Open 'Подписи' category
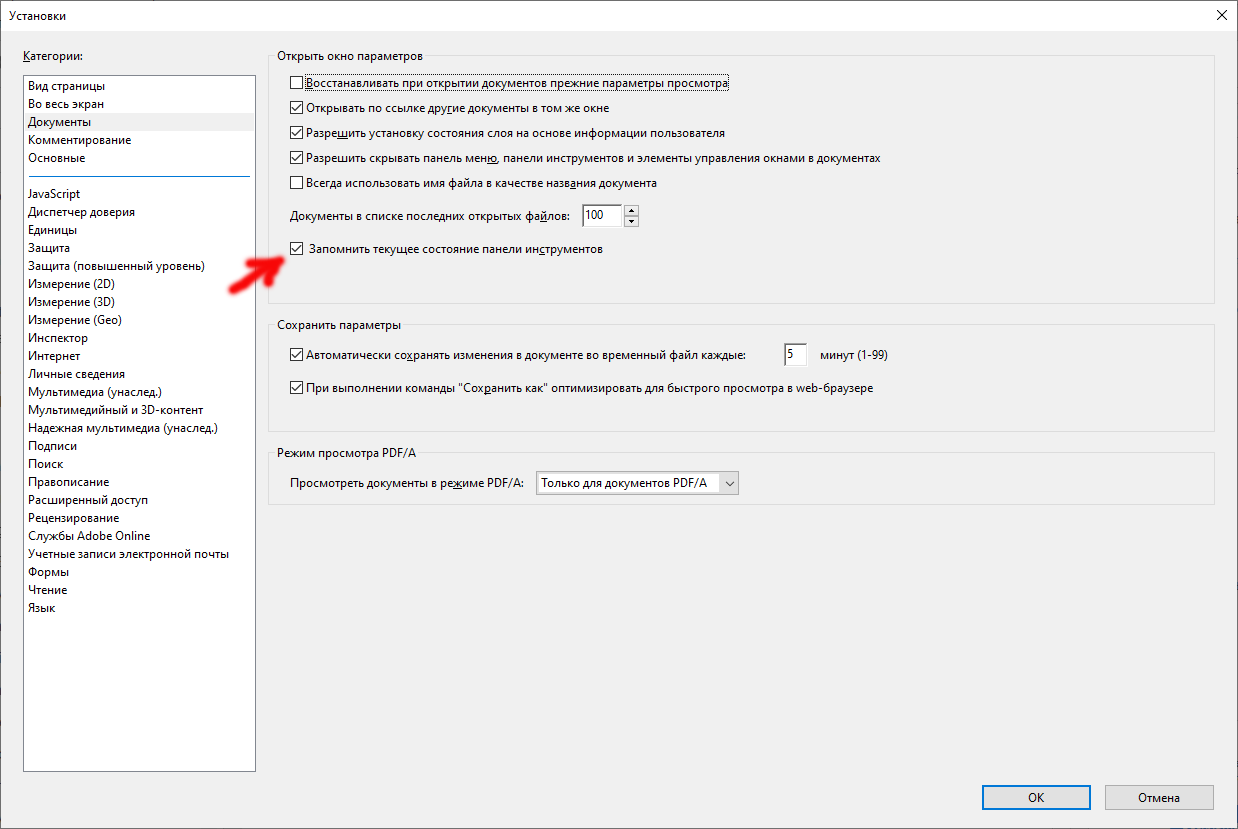The height and width of the screenshot is (829, 1238). click(139, 446)
